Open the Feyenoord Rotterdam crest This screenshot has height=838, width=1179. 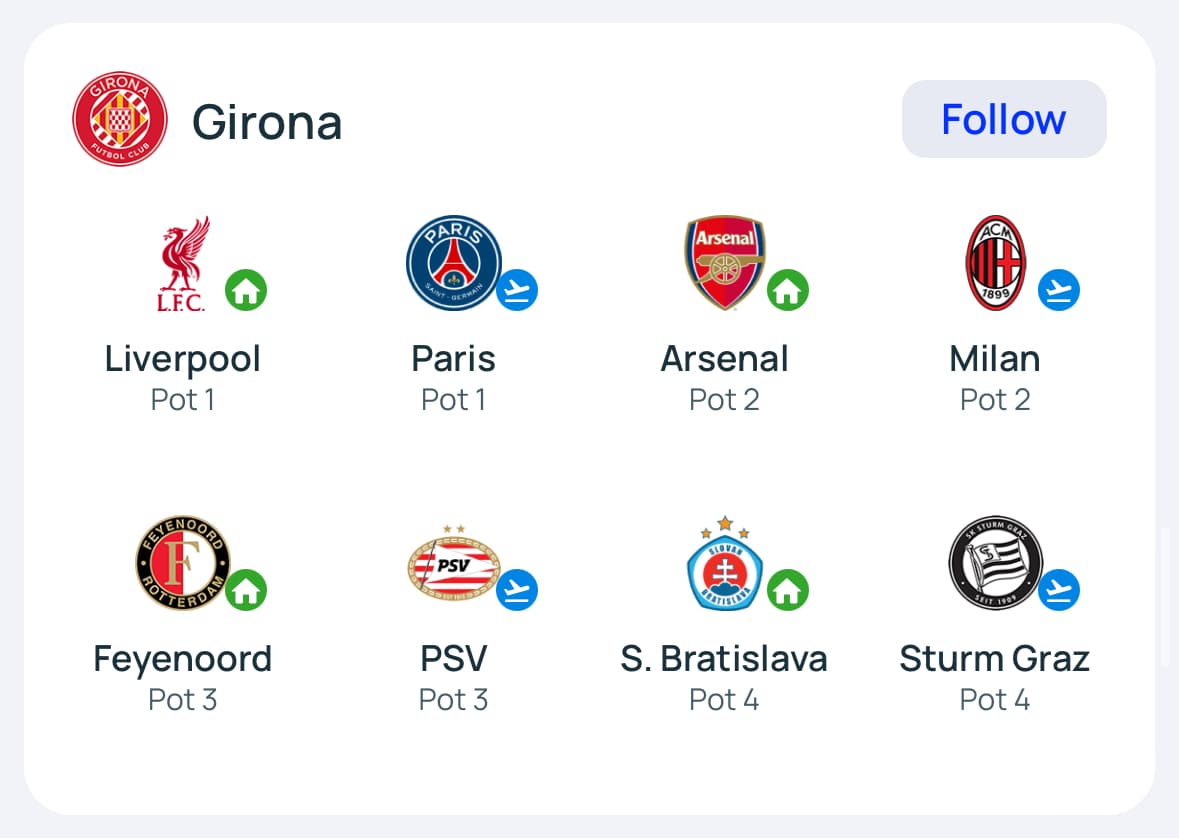pos(182,564)
